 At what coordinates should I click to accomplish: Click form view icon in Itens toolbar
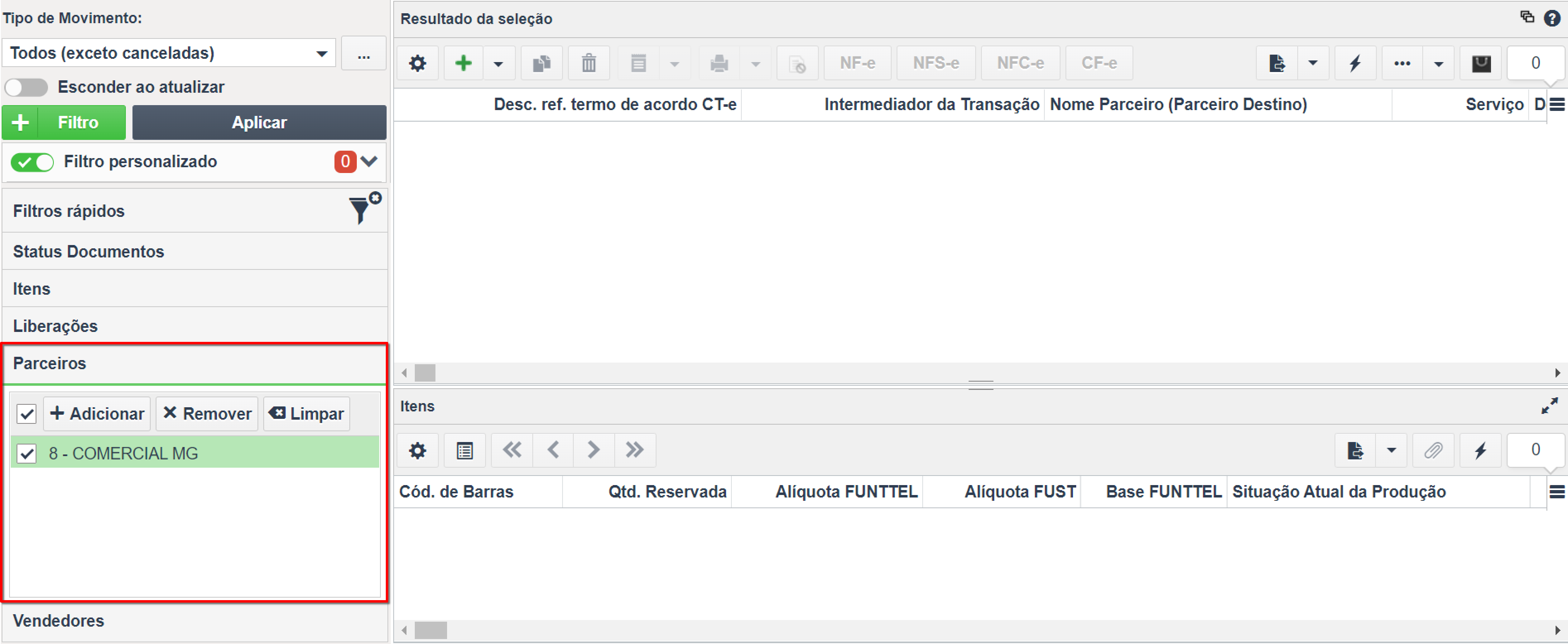pyautogui.click(x=464, y=451)
